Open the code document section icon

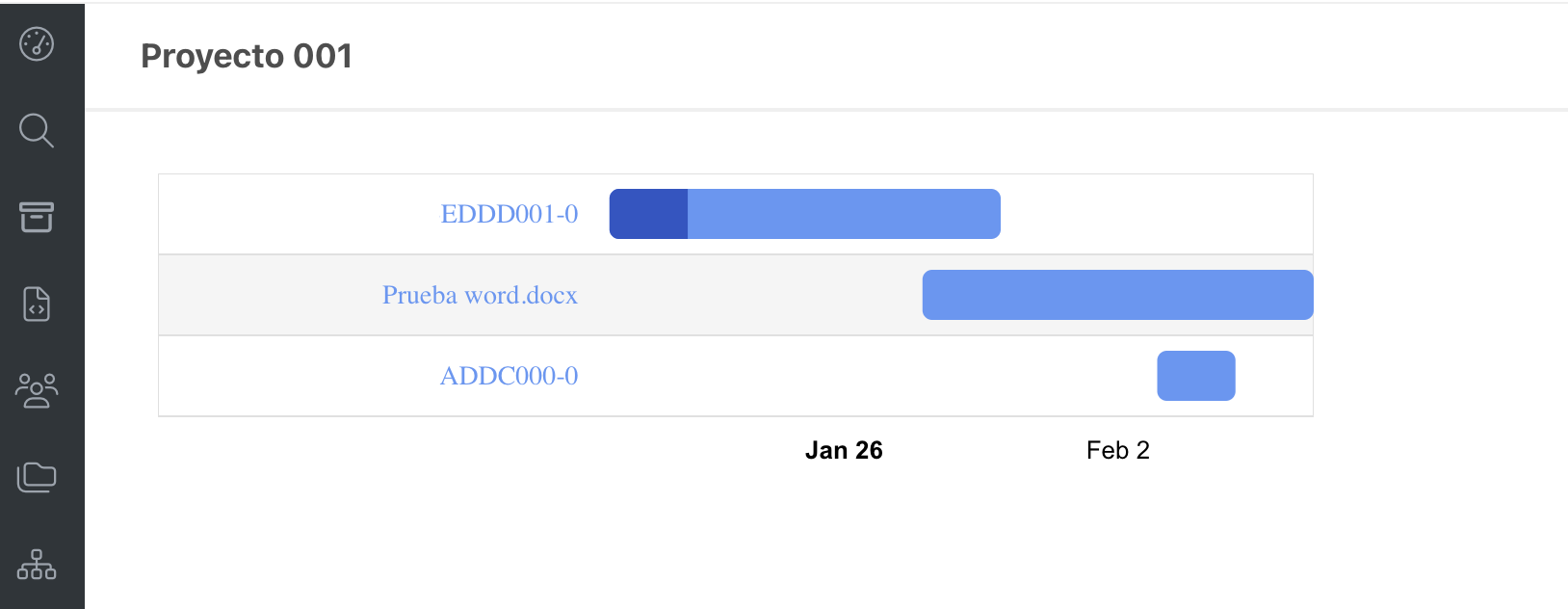tap(37, 304)
